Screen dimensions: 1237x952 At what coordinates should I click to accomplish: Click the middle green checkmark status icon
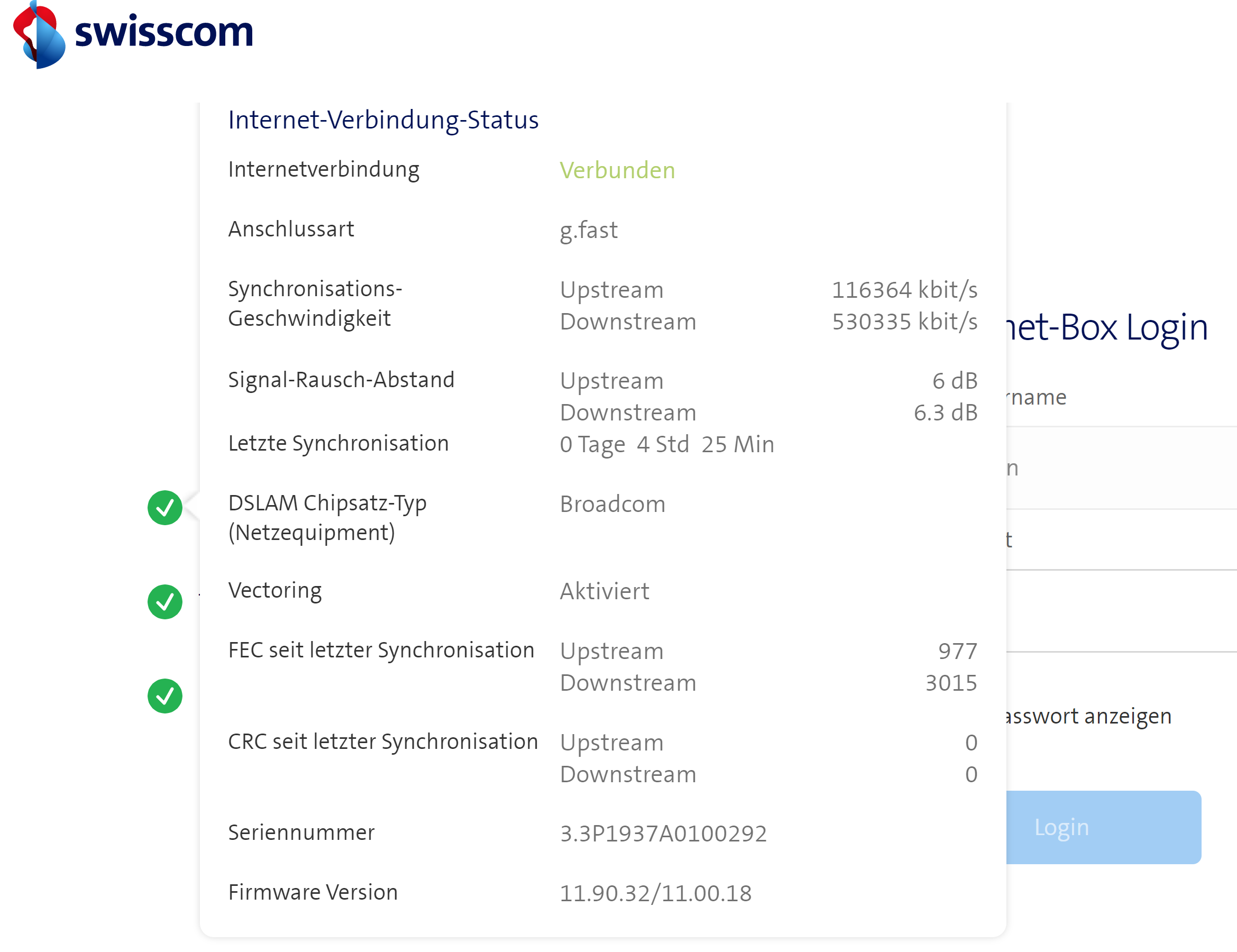(x=165, y=601)
